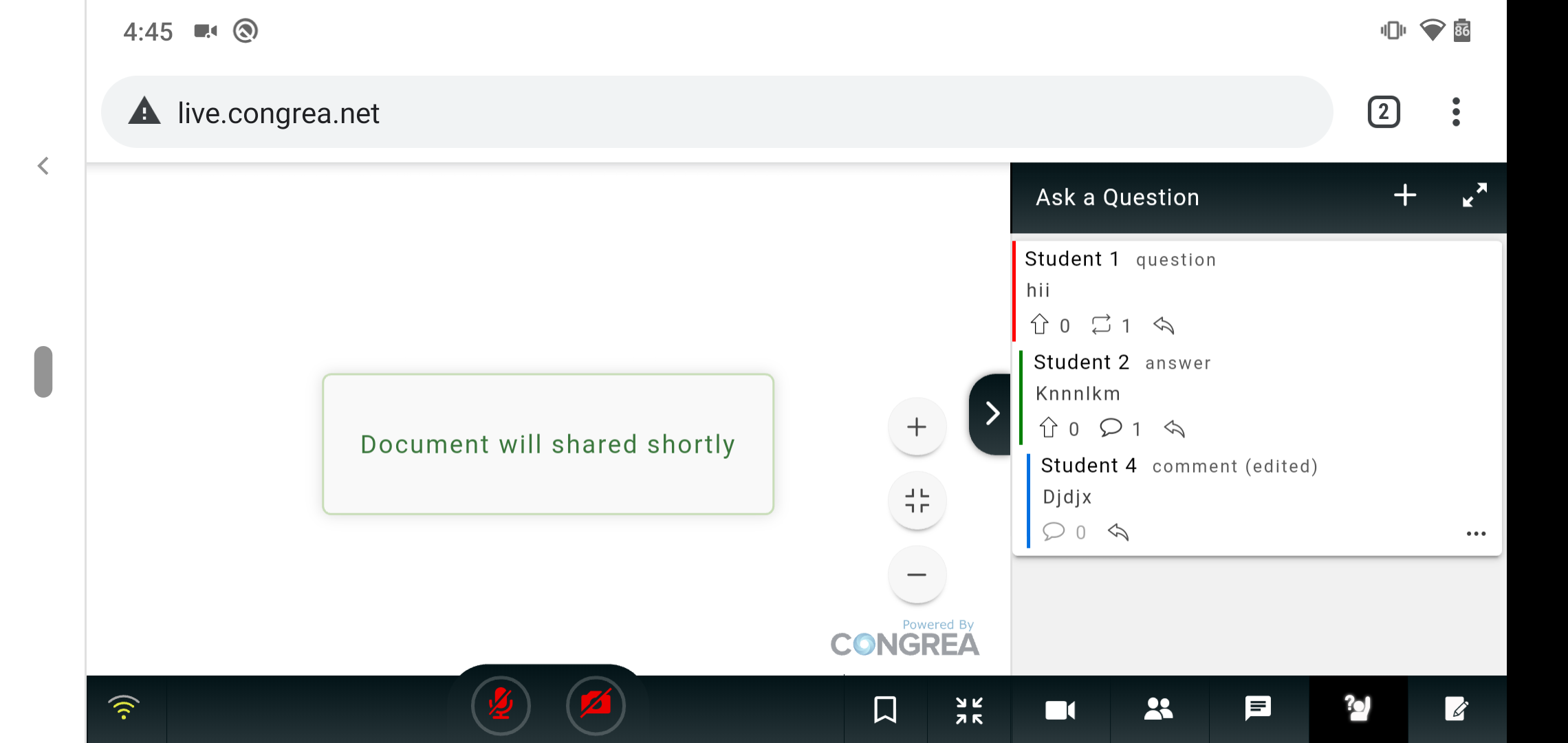This screenshot has height=743, width=1568.
Task: Upvote Student 1's question
Action: point(1040,325)
